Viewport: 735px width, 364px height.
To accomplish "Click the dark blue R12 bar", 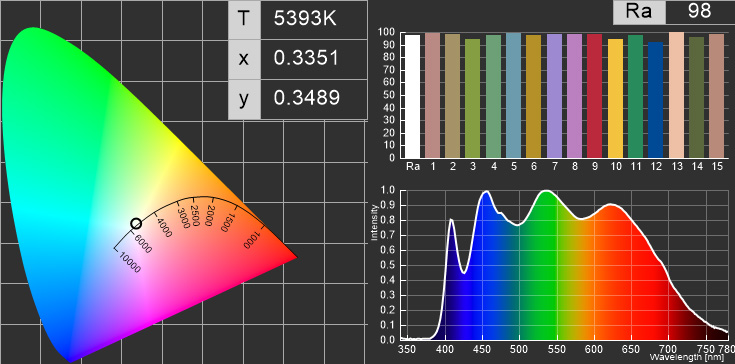I will [655, 100].
